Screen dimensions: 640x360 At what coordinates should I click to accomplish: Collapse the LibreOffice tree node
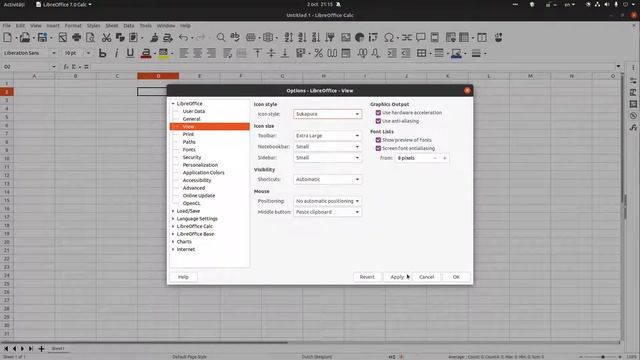coord(173,104)
